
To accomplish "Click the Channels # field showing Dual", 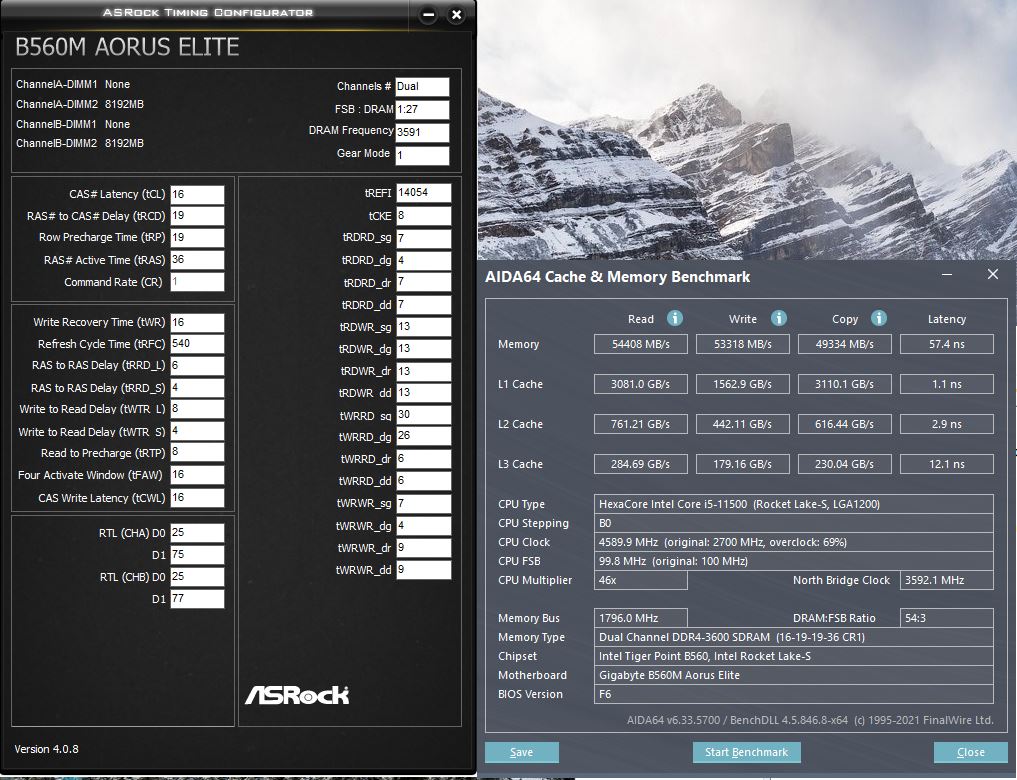I will point(422,87).
